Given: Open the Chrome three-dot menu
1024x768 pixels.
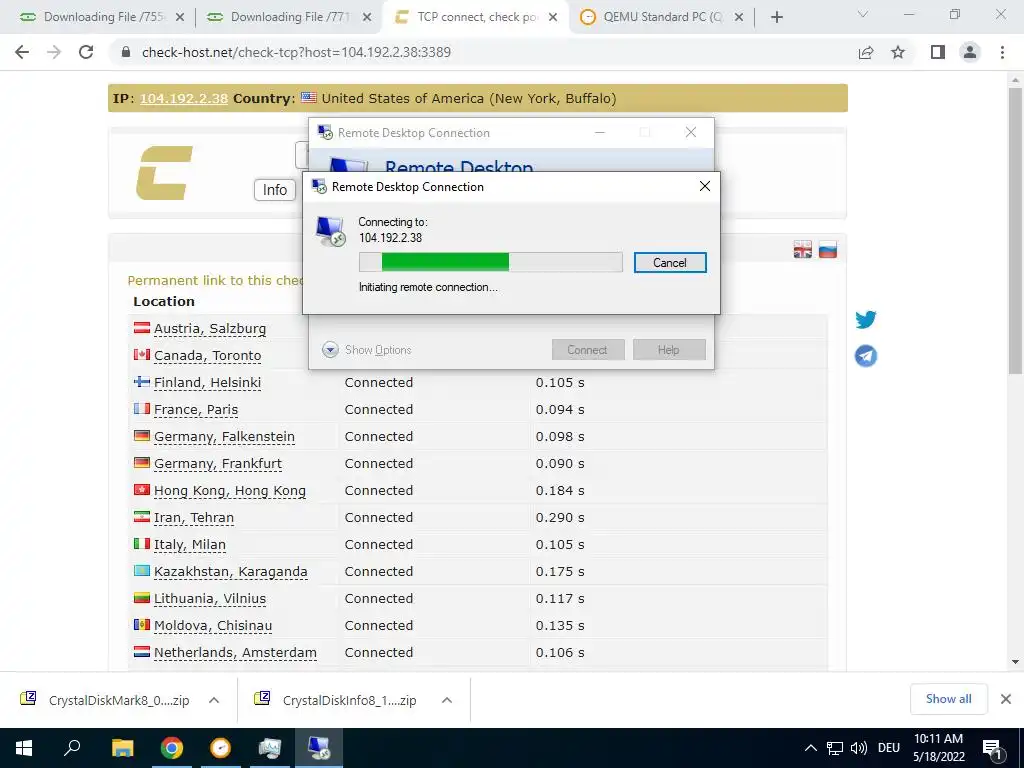Looking at the screenshot, I should 1002,52.
